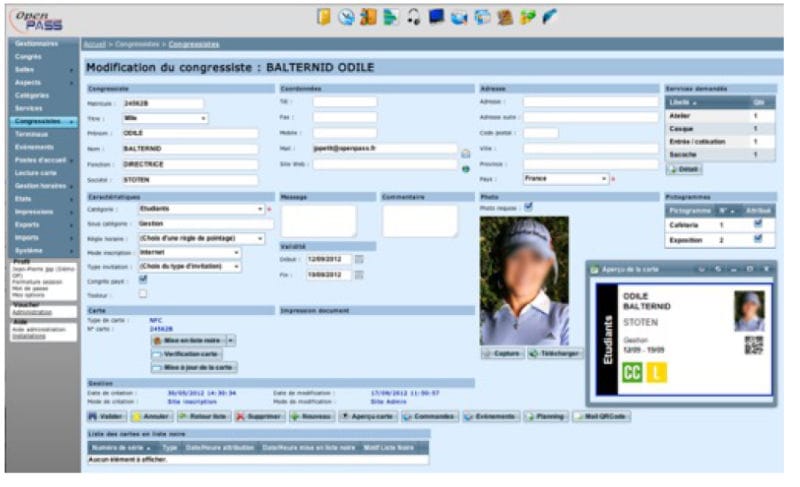Toggle Attribué checkbox for Cafétéria pictogram
800x487 pixels.
tap(758, 224)
